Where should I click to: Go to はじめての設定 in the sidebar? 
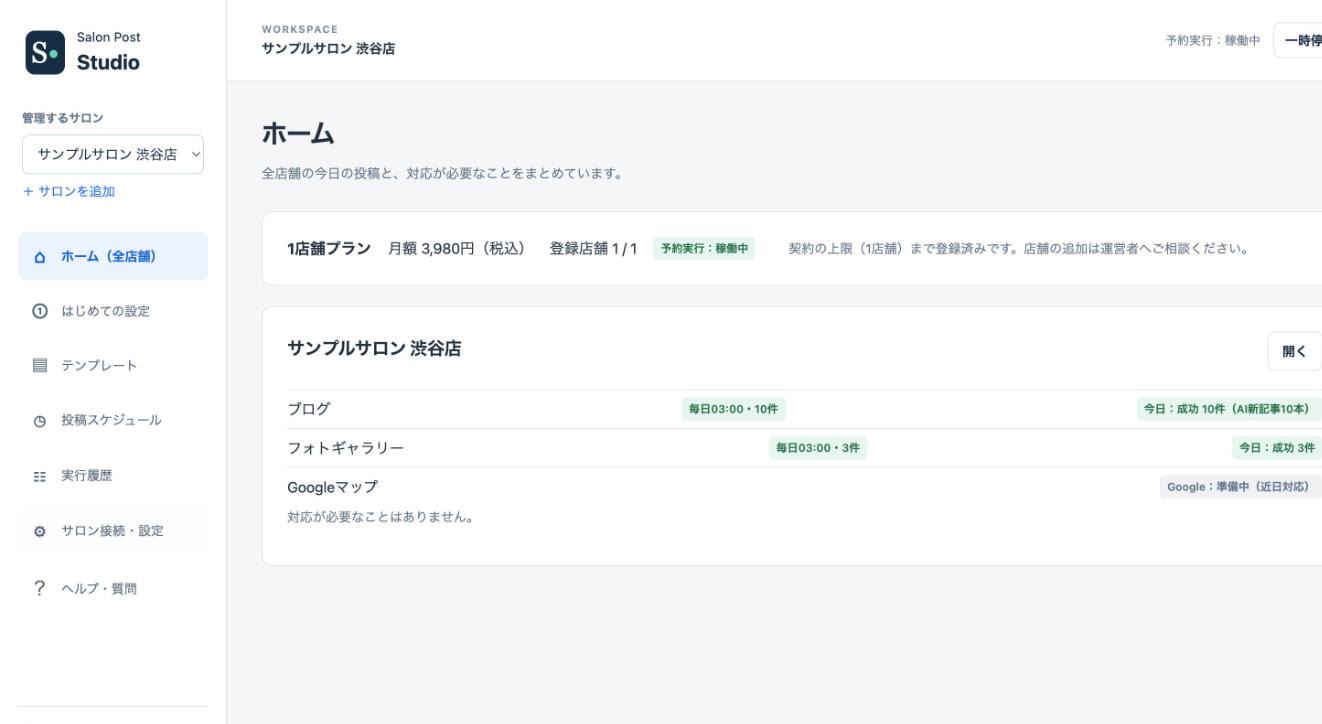113,311
